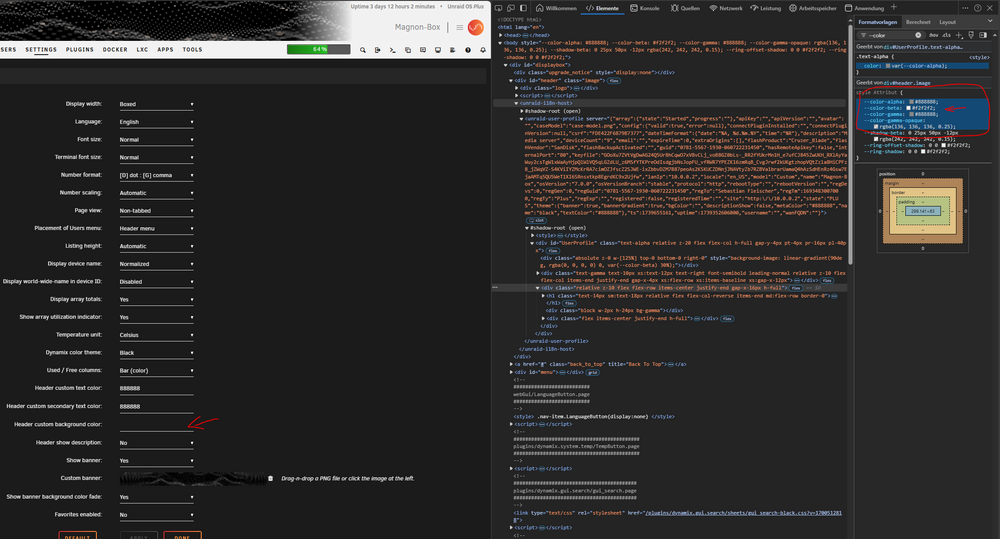Expand more style tabs chevron beside Layout
1000x539 pixels.
tap(990, 22)
